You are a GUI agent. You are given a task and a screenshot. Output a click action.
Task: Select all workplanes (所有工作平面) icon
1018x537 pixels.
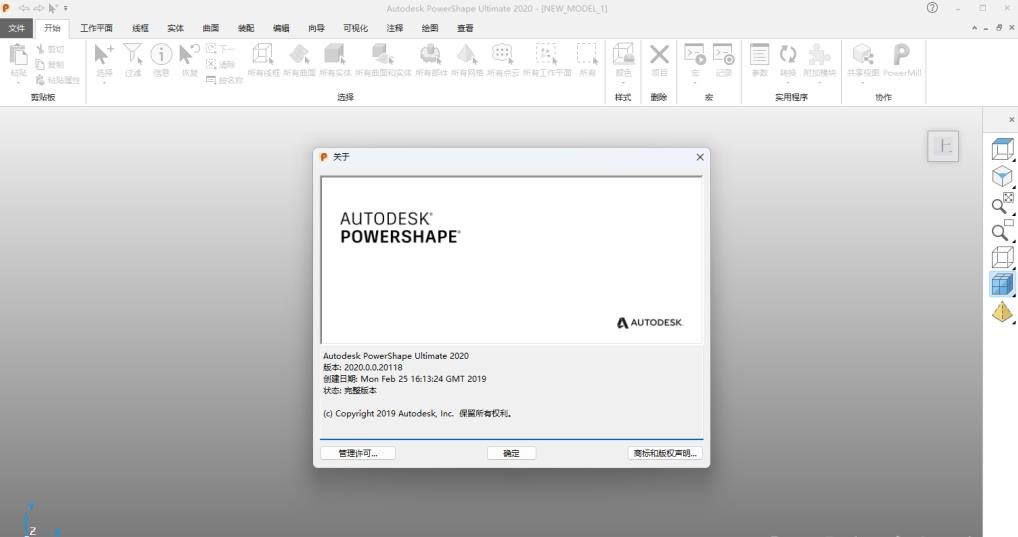click(x=547, y=55)
